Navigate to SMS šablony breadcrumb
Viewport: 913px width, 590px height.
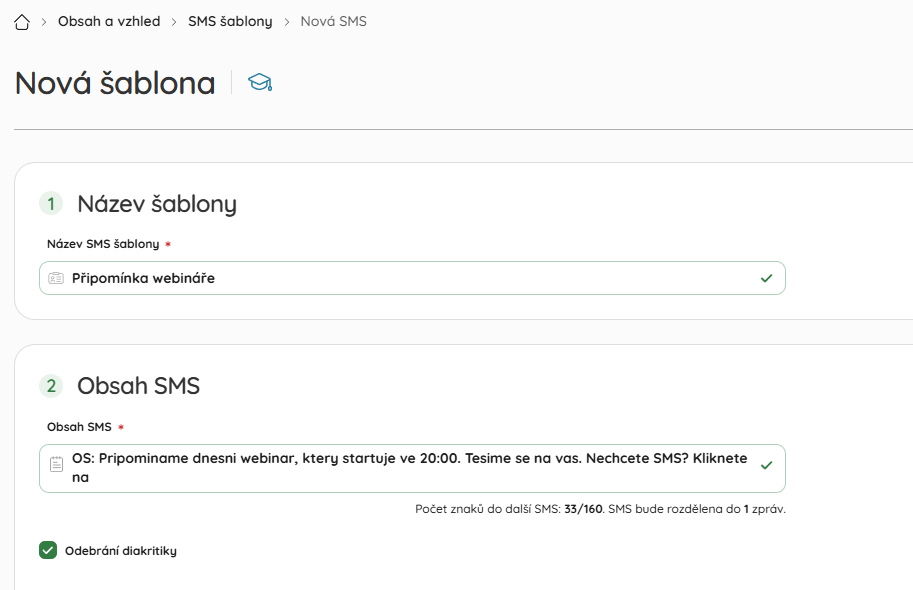[x=230, y=22]
